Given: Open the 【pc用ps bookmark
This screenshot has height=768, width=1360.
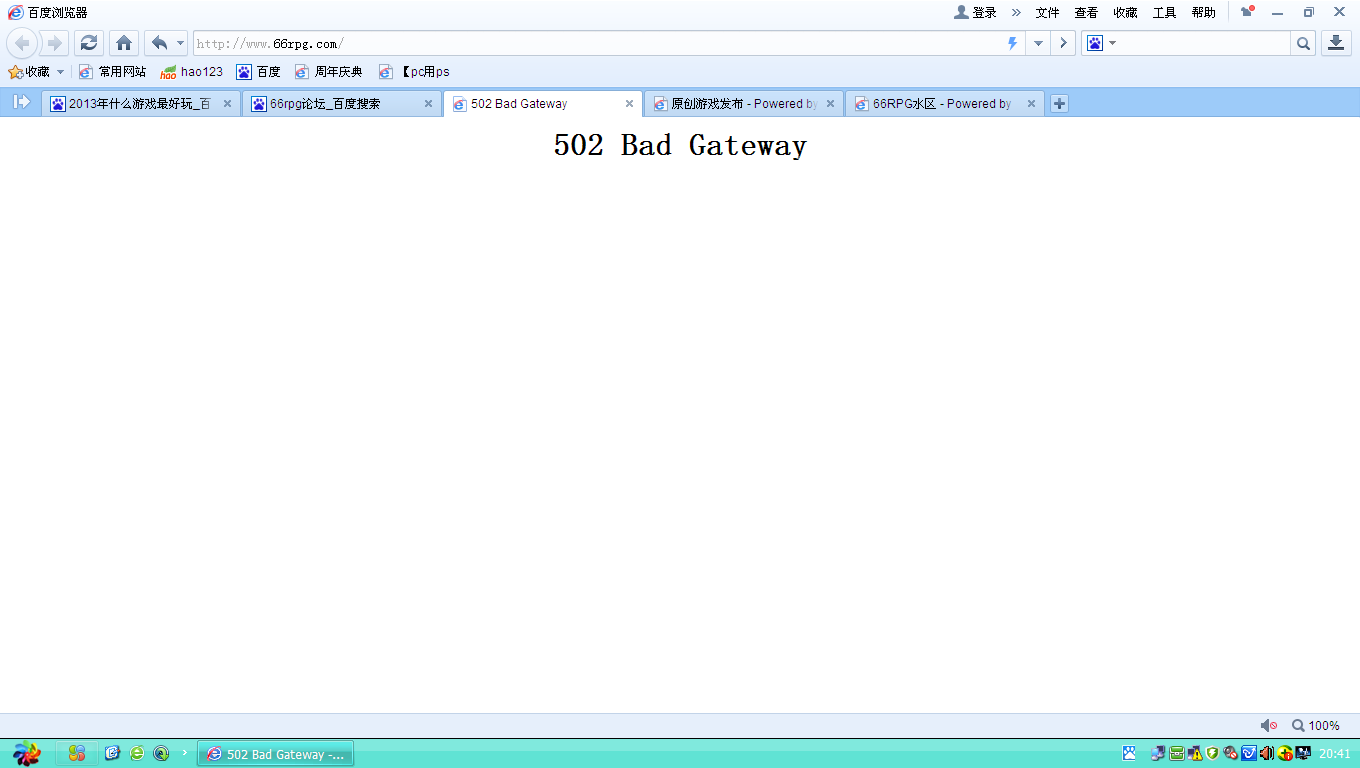Looking at the screenshot, I should coord(414,72).
